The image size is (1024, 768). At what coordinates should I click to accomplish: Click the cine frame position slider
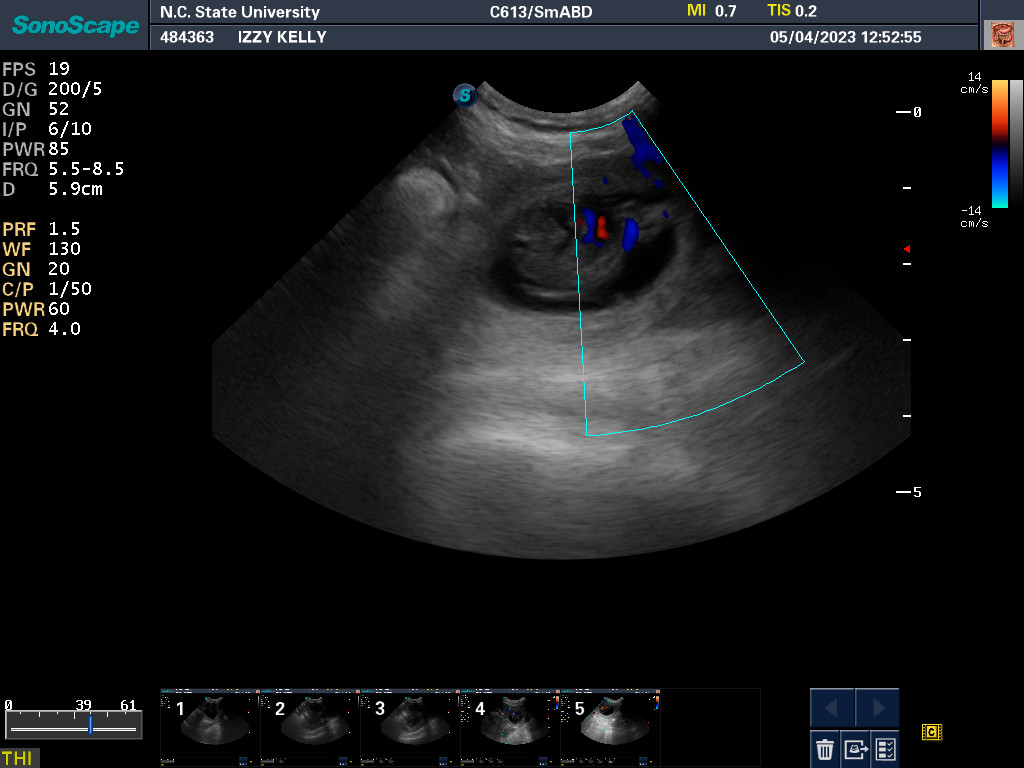click(x=89, y=726)
